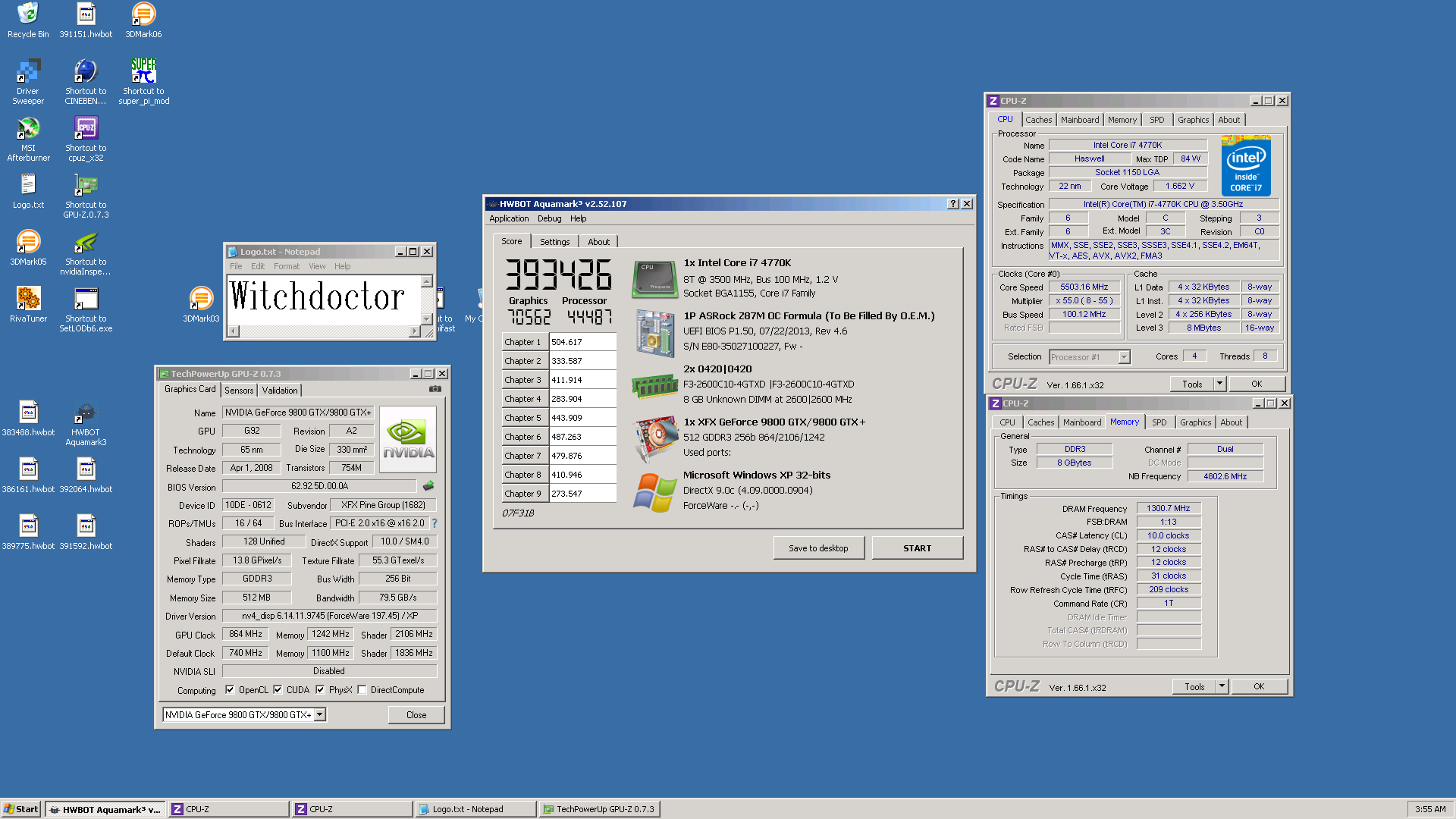Click the Windows Start button
Screen dimensions: 1456x819
pos(21,809)
